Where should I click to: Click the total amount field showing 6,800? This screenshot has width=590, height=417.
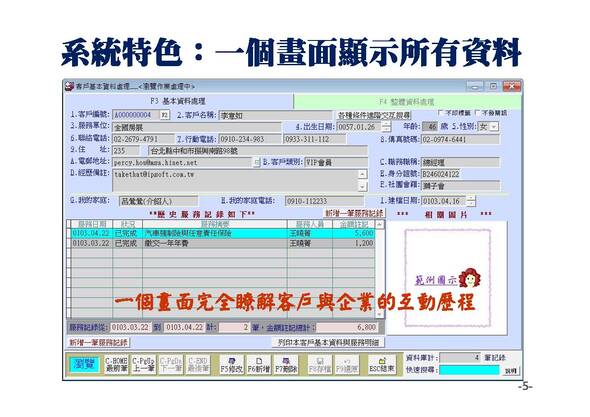(x=347, y=327)
